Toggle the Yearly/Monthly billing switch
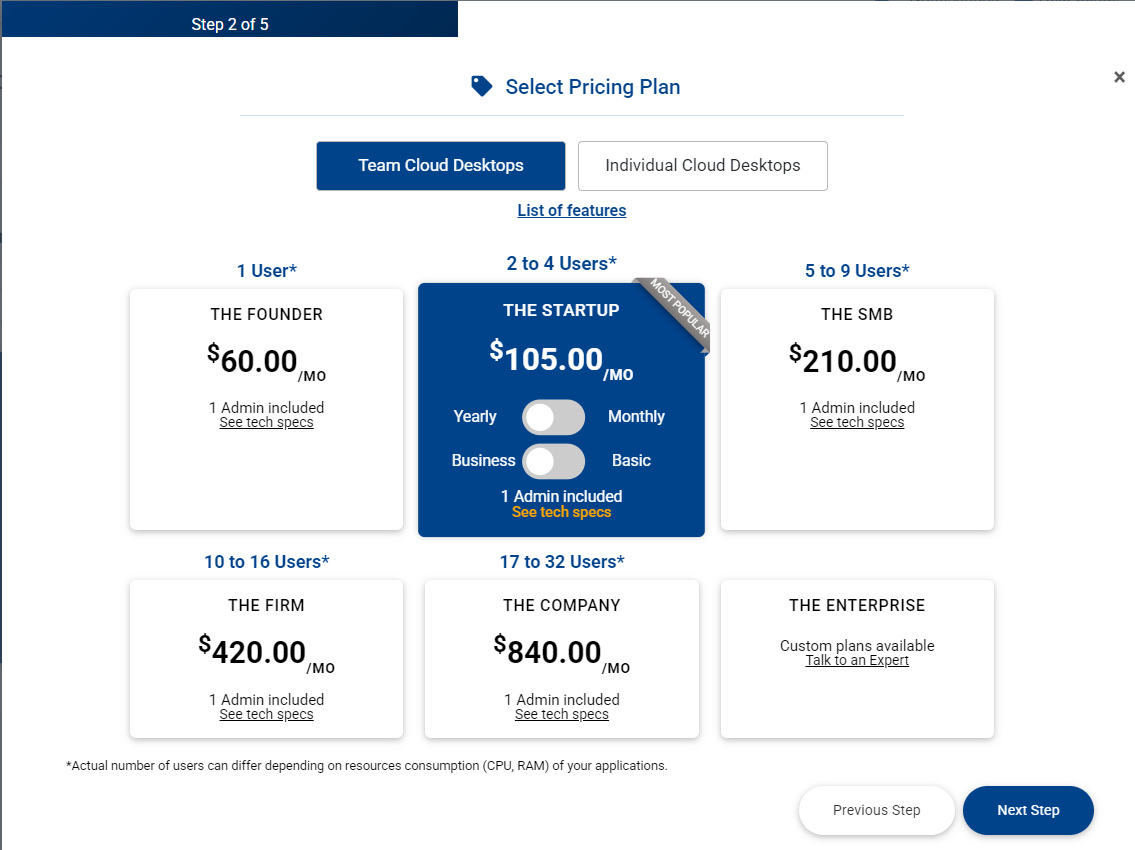Image resolution: width=1135 pixels, height=850 pixels. [553, 417]
